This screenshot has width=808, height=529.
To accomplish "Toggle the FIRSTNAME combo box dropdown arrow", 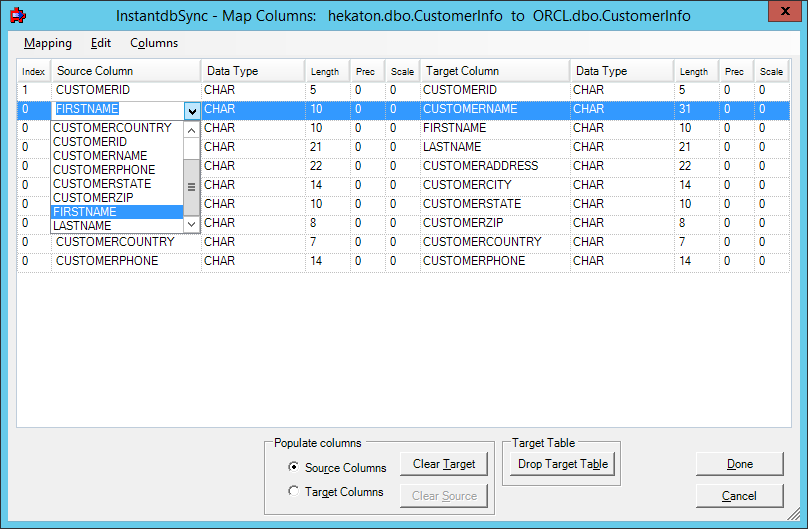I will click(x=192, y=111).
